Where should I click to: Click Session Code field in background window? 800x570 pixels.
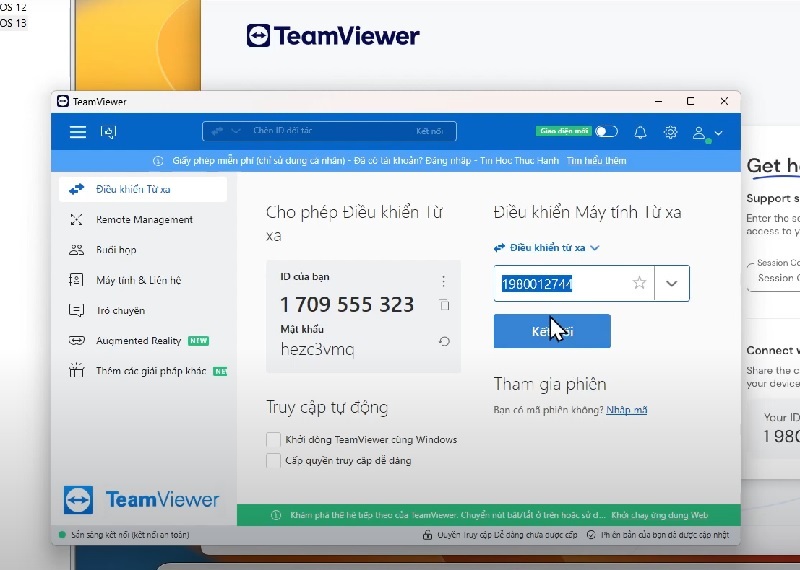773,278
